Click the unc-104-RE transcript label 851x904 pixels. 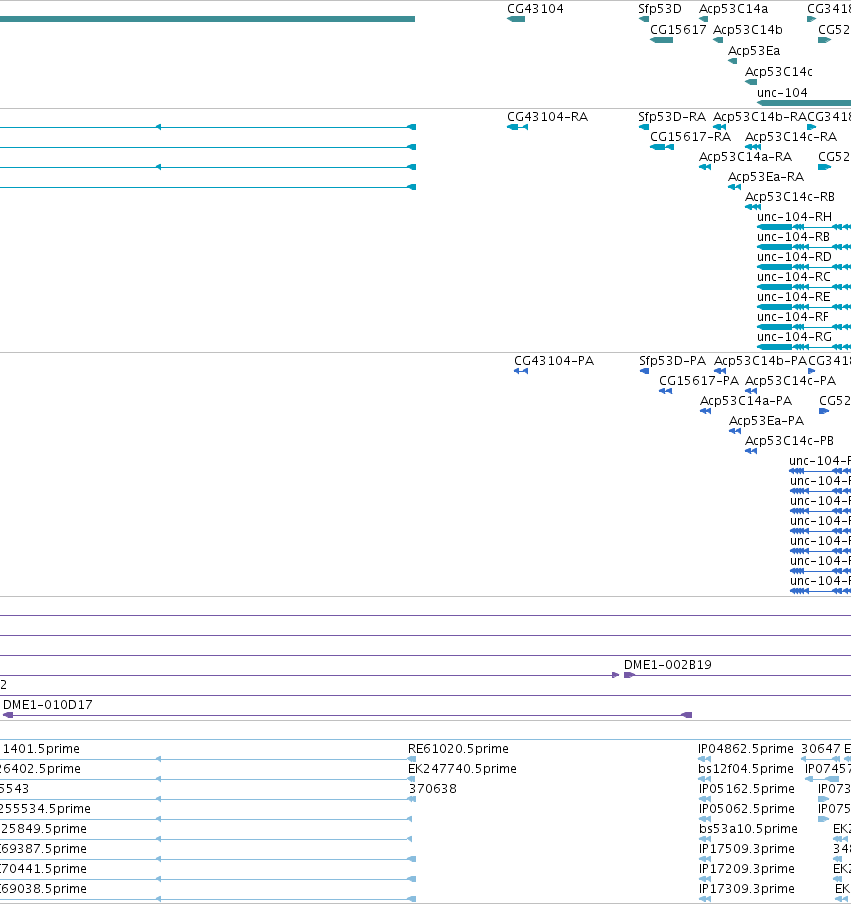[794, 297]
